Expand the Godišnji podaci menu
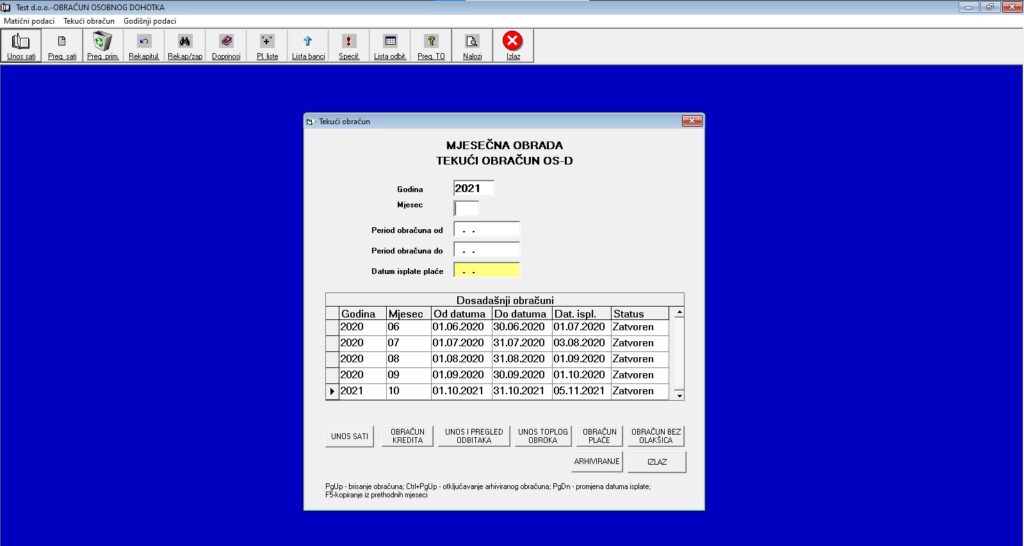 tap(150, 20)
